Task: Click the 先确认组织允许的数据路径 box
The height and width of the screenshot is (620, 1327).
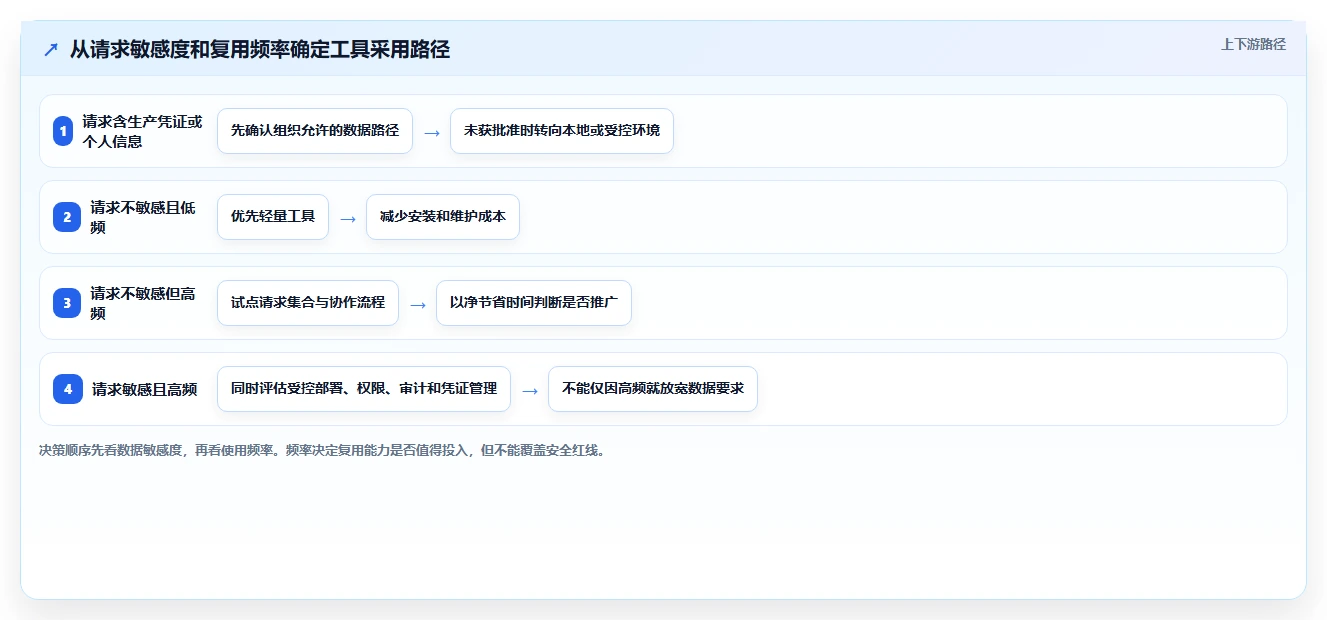Action: click(x=315, y=131)
